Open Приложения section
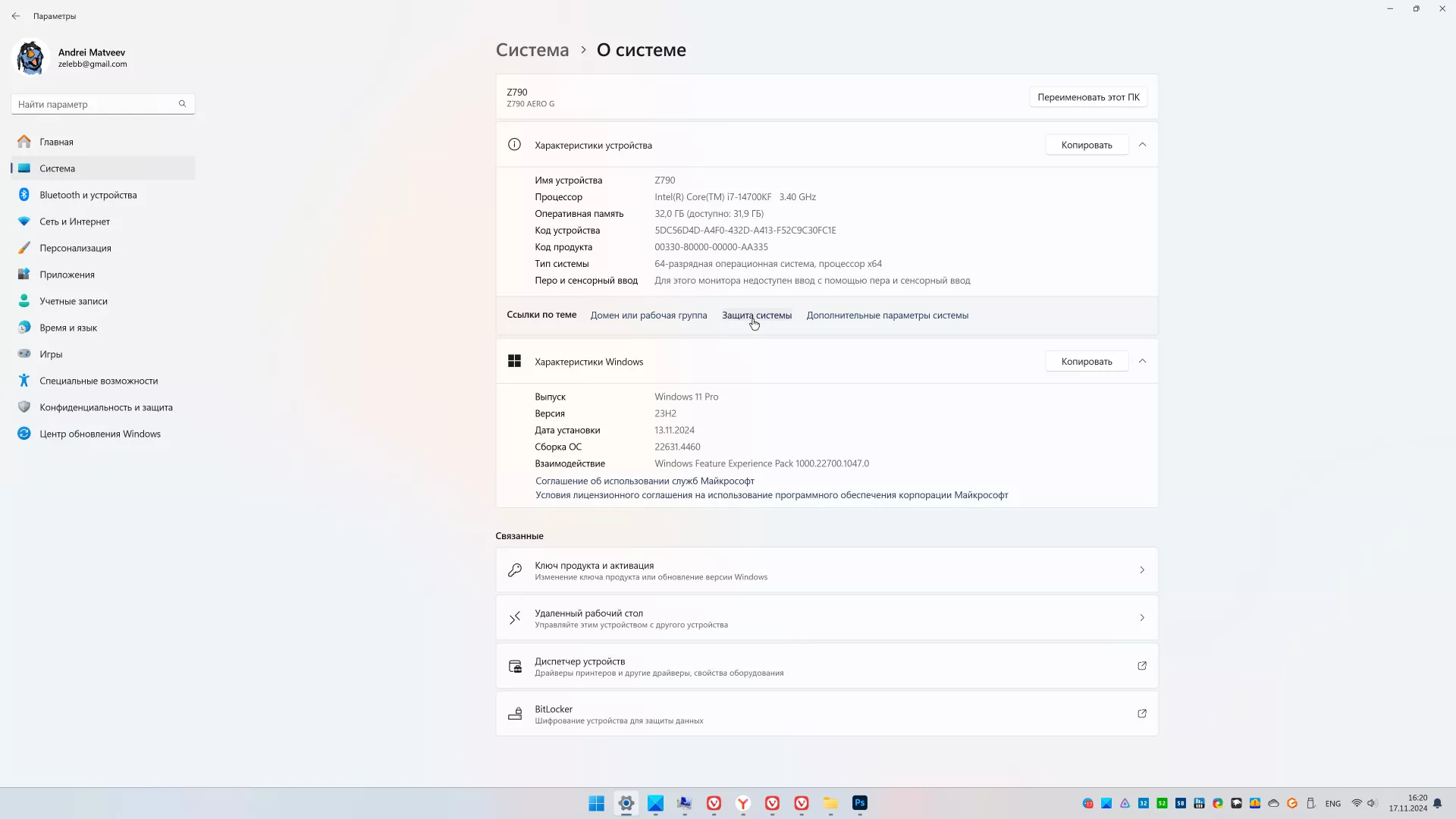 click(x=103, y=275)
